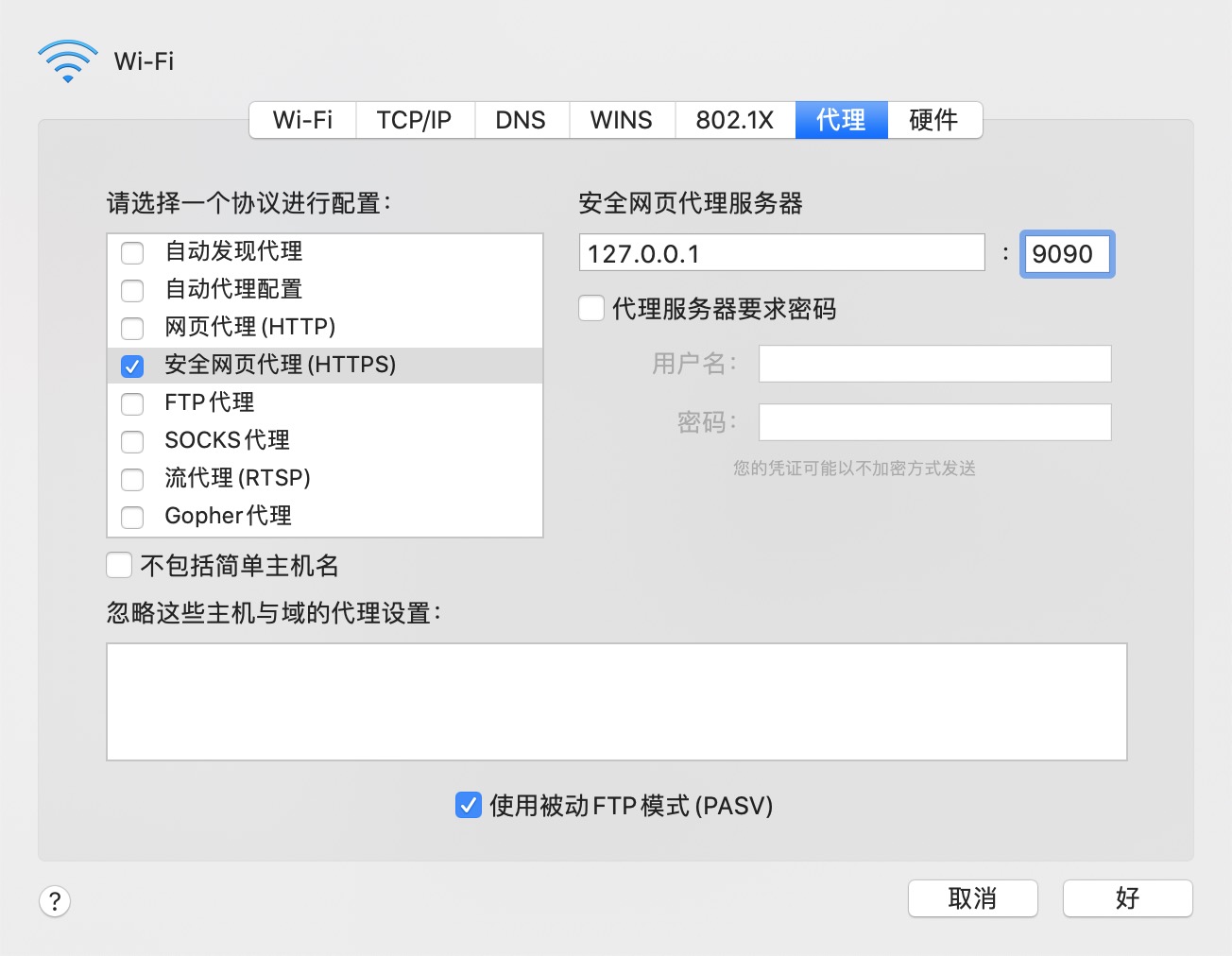Click the 用户名 input field
The width and height of the screenshot is (1232, 956).
coord(935,364)
